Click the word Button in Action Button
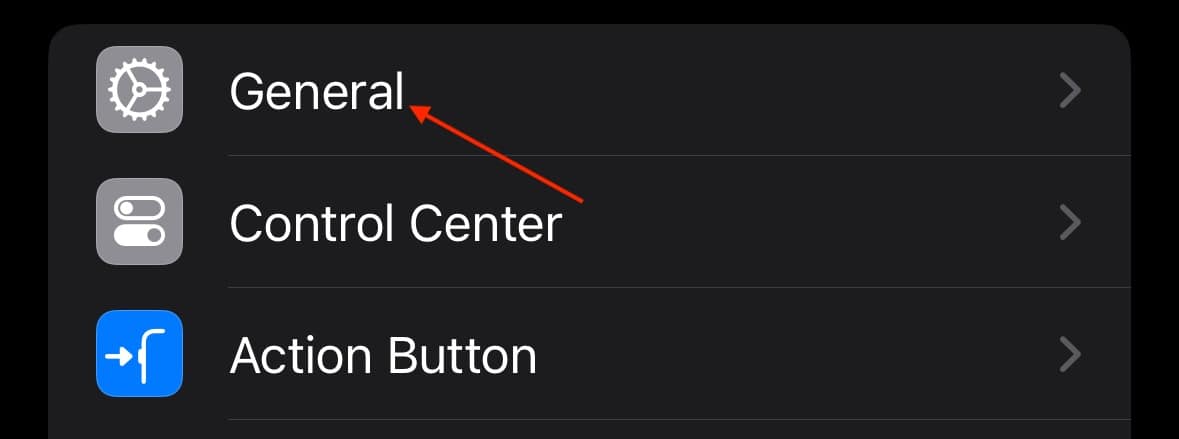Image resolution: width=1179 pixels, height=439 pixels. [460, 355]
